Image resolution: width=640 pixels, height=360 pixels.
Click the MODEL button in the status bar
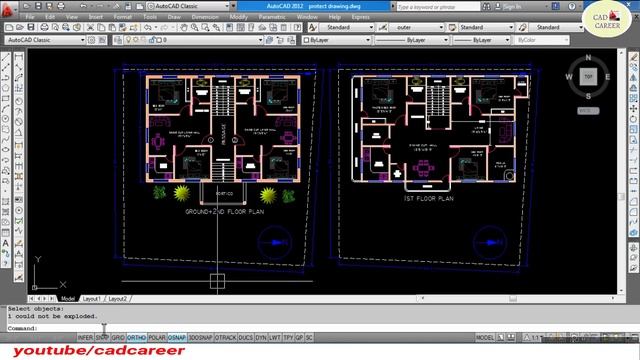click(x=484, y=338)
